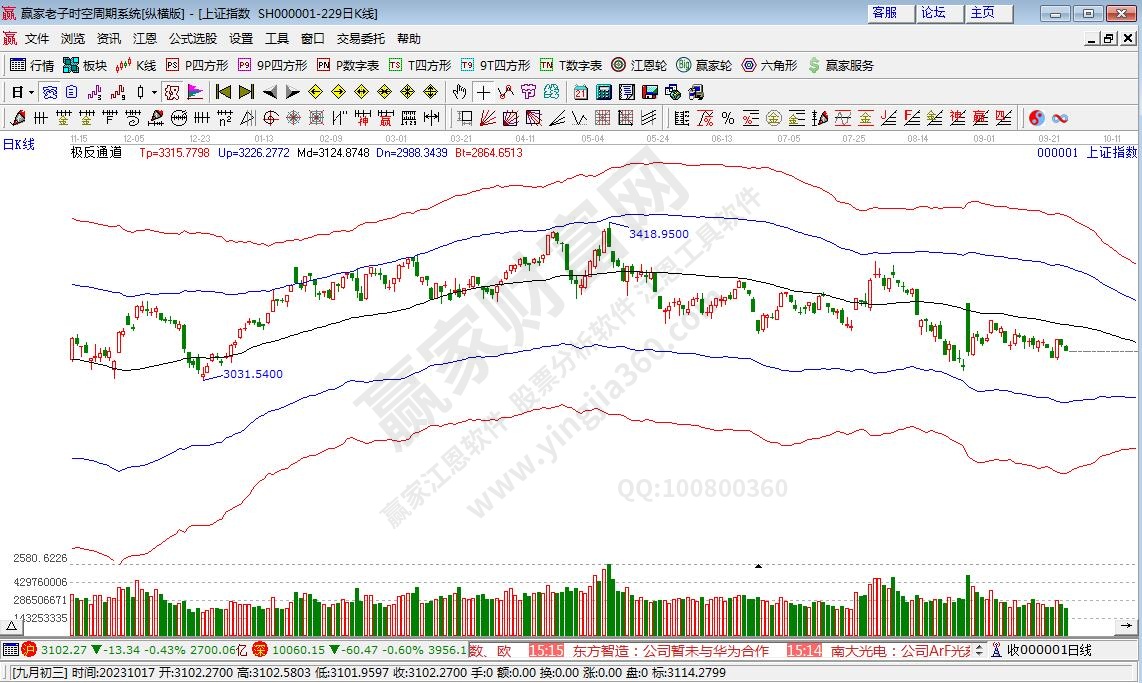Viewport: 1142px width, 683px height.
Task: Activate the crosshair cursor tool
Action: (483, 92)
